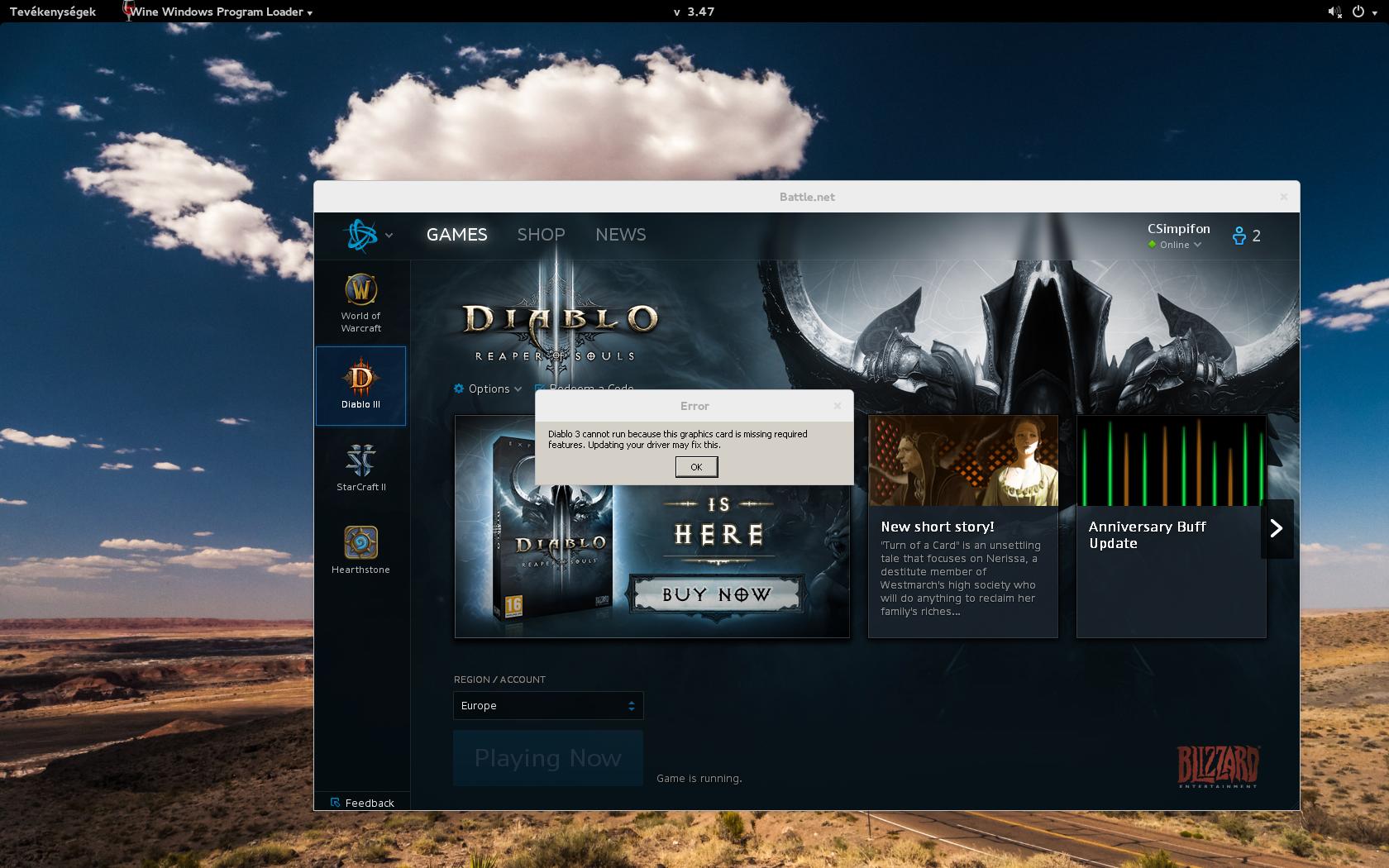
Task: Select World of Warcraft in the sidebar
Action: (x=361, y=303)
